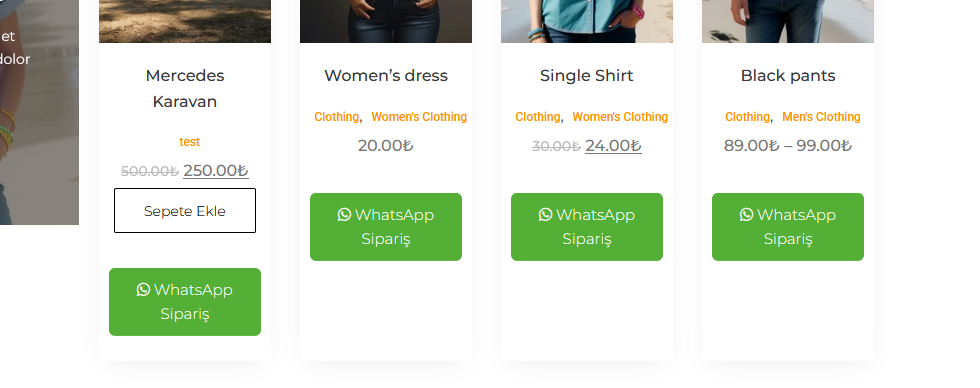Click the Mercedes Karavan product image

tap(185, 21)
